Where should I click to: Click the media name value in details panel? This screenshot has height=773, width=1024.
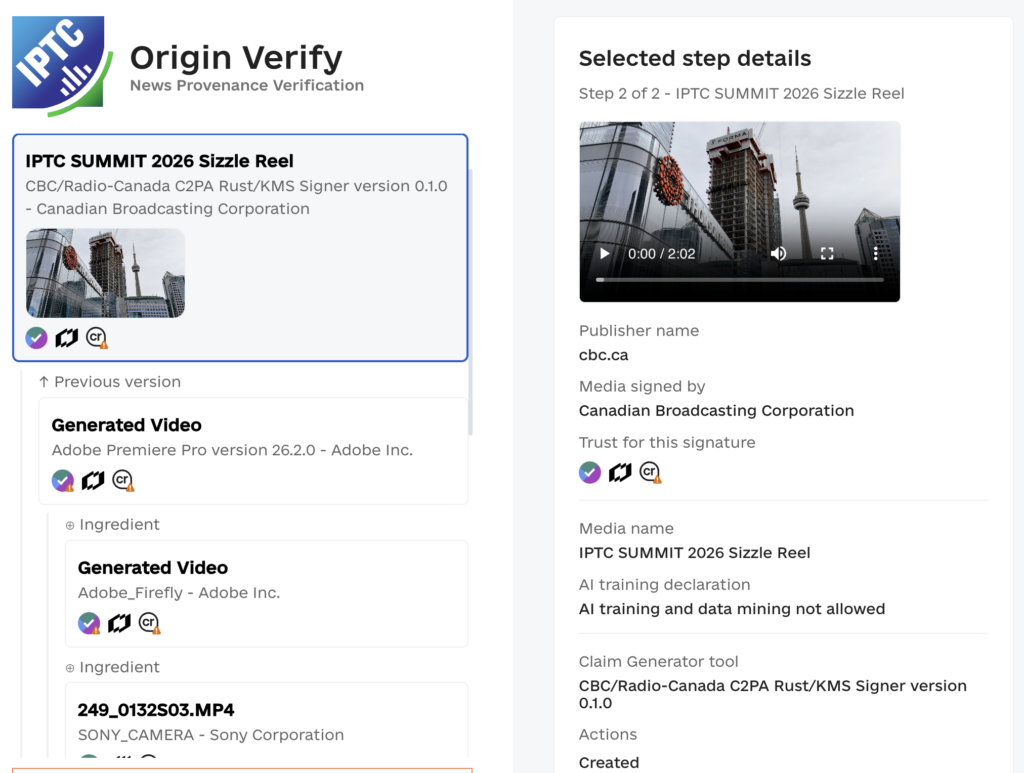pos(694,553)
